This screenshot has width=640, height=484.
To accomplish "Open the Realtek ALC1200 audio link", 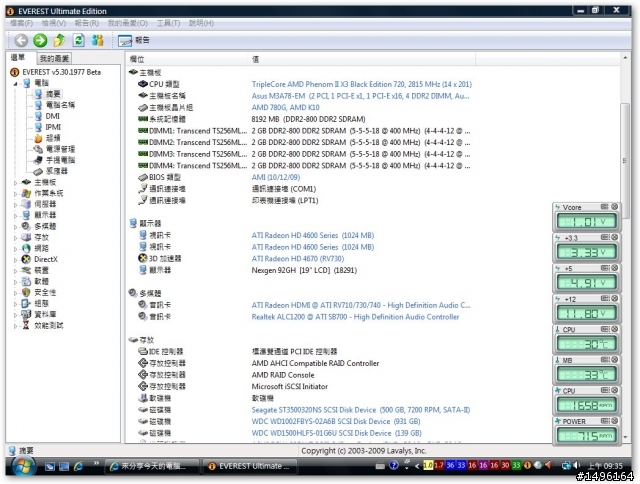I will (355, 317).
